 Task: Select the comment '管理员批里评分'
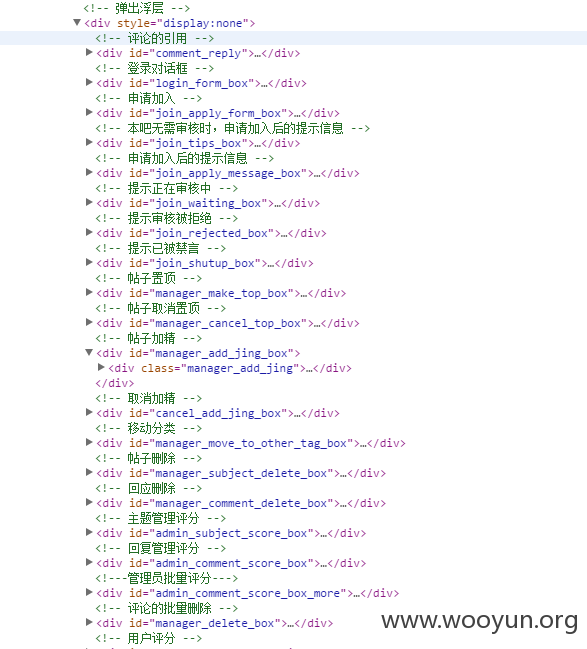[x=166, y=578]
